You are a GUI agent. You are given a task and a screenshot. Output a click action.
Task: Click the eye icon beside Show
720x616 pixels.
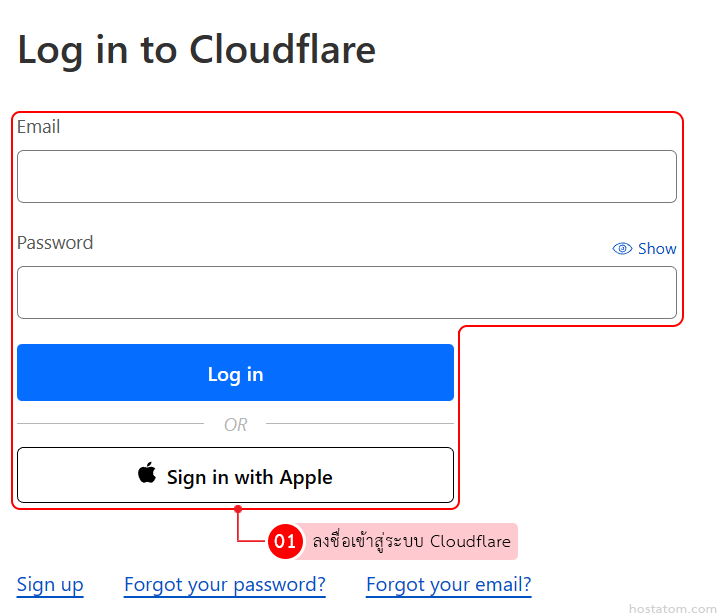click(622, 249)
